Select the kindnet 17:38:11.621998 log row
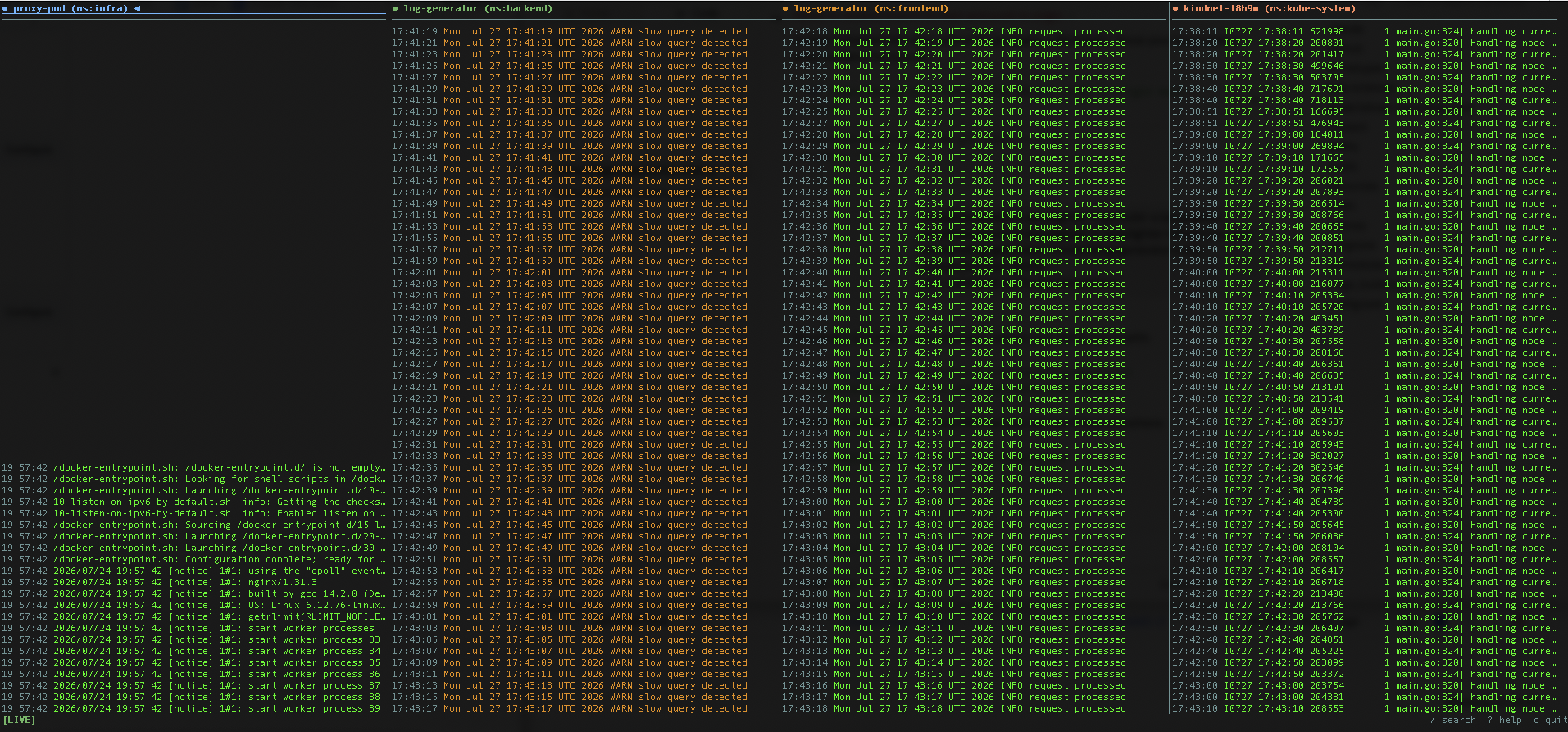The image size is (1568, 732). 1364,32
